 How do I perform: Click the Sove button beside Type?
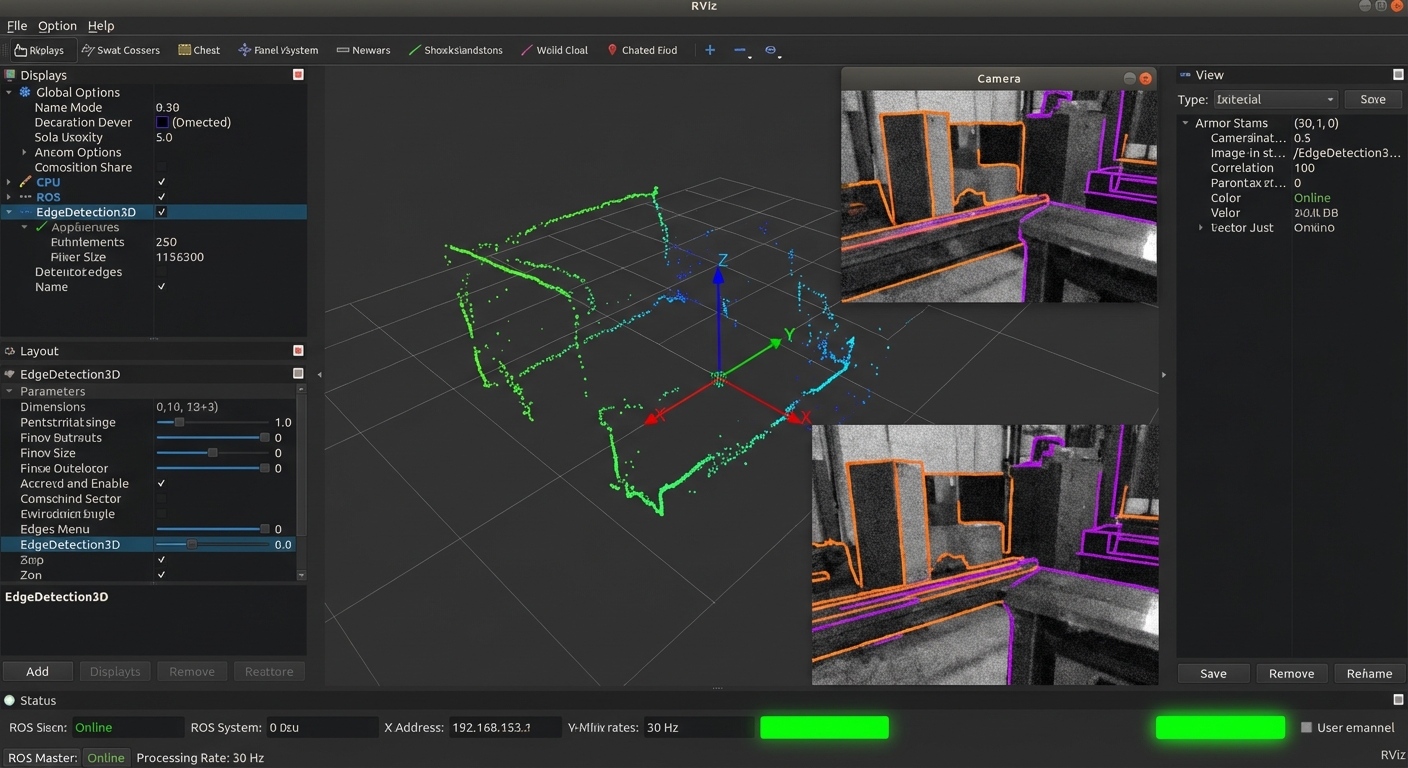pyautogui.click(x=1373, y=99)
